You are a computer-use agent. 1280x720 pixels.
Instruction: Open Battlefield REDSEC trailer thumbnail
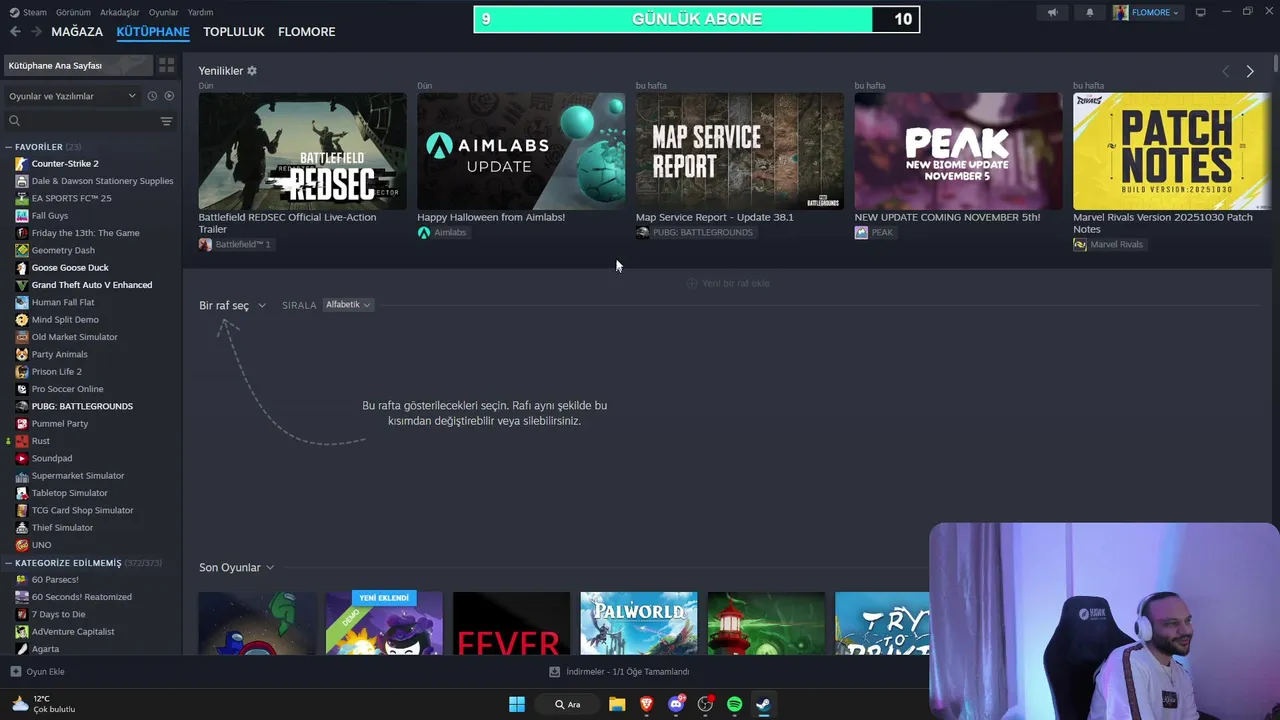tap(302, 151)
